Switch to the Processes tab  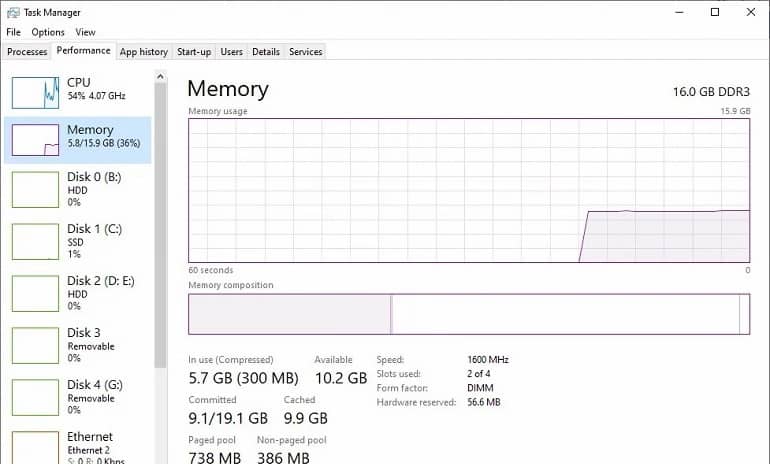tap(27, 51)
